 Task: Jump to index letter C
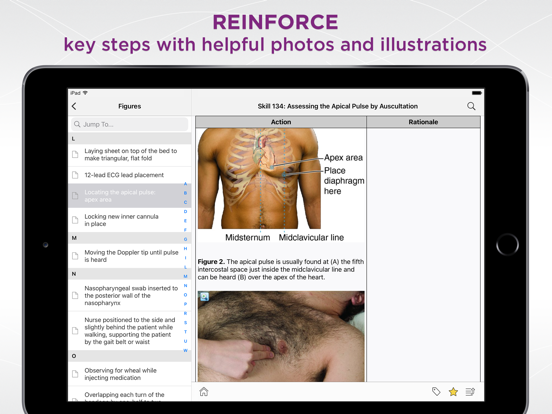pyautogui.click(x=186, y=202)
